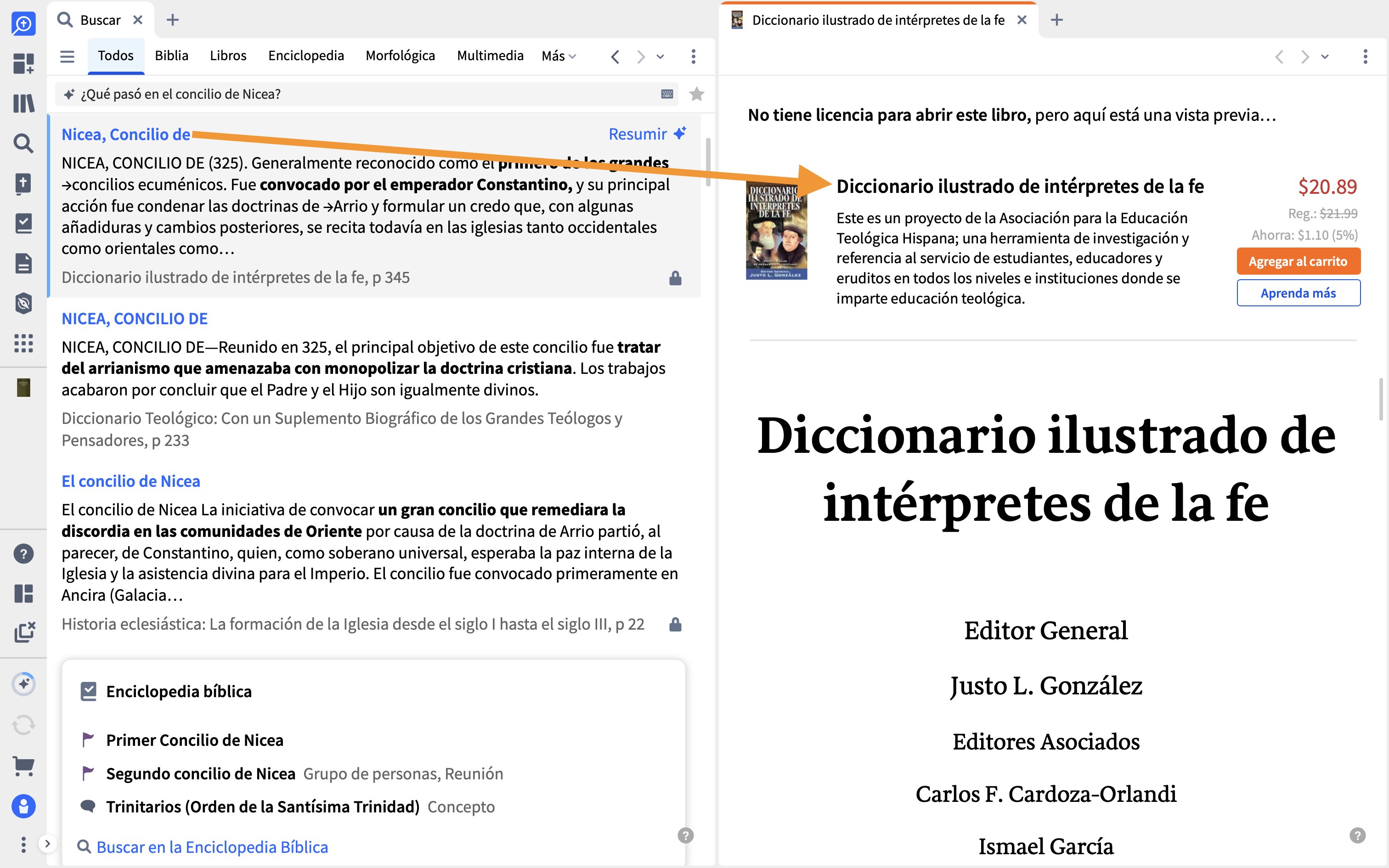Open the Layouts icon in sidebar
This screenshot has height=868, width=1389.
23,593
